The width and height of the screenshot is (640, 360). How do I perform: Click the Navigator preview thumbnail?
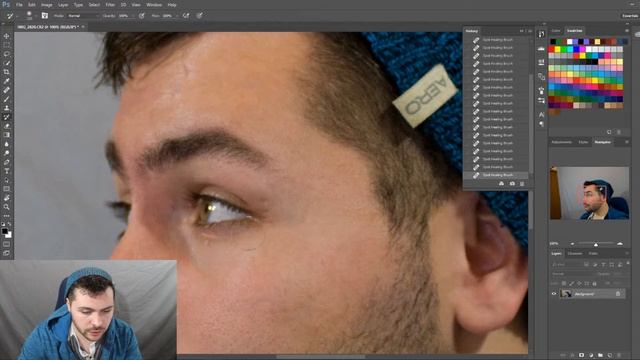(x=589, y=193)
